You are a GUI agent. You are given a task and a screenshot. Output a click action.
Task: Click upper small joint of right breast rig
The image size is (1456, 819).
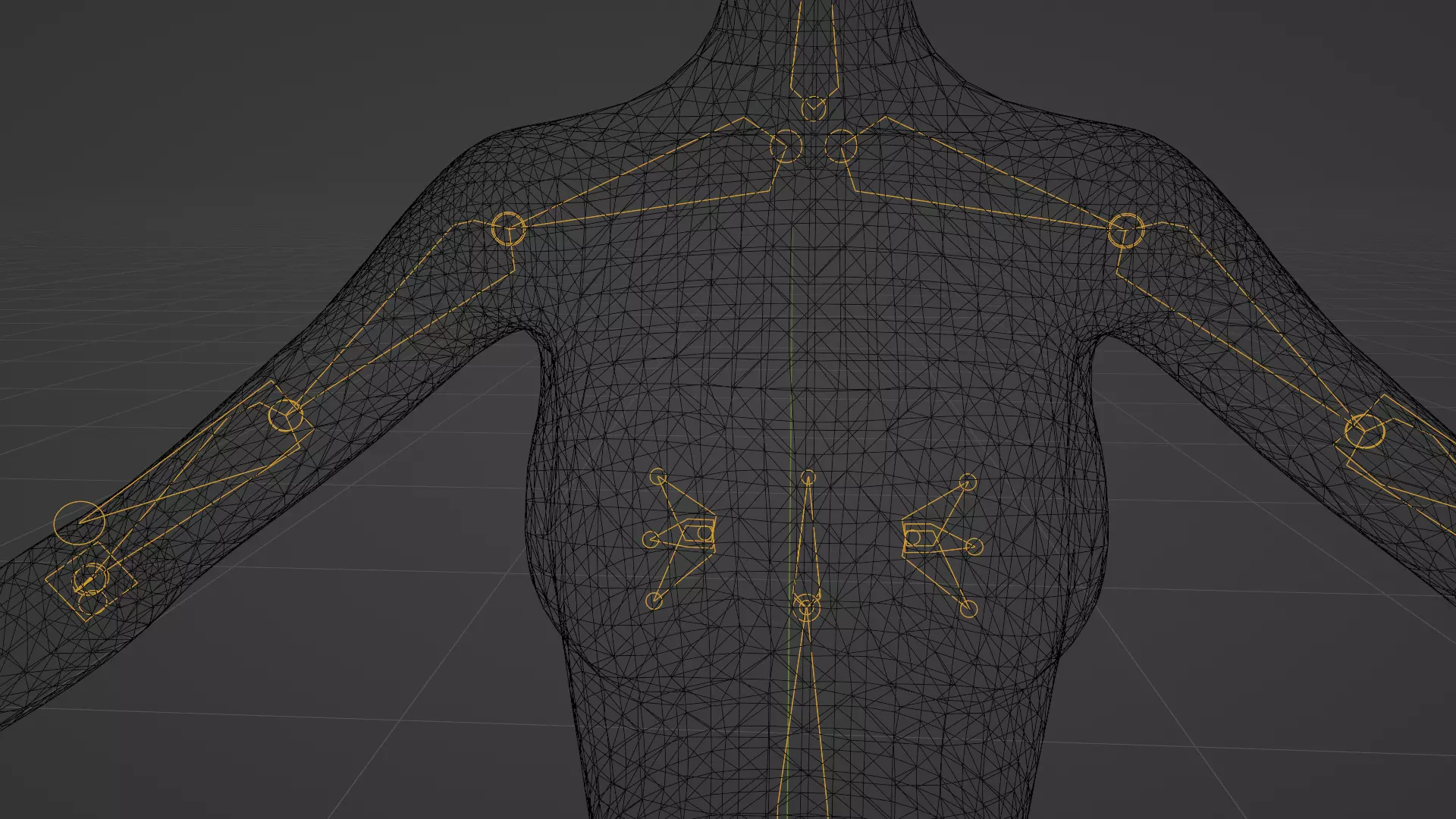coord(968,482)
